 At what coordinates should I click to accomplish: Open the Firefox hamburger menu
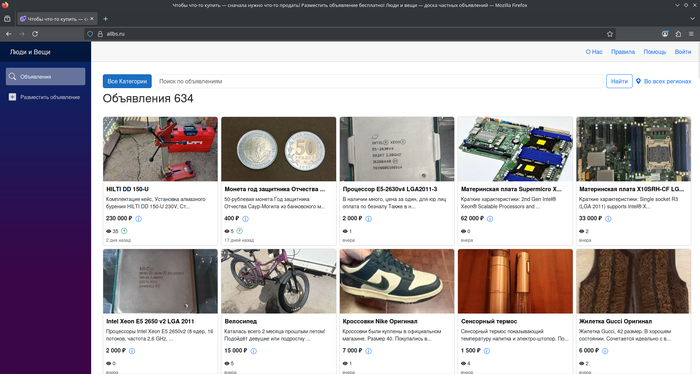(691, 34)
